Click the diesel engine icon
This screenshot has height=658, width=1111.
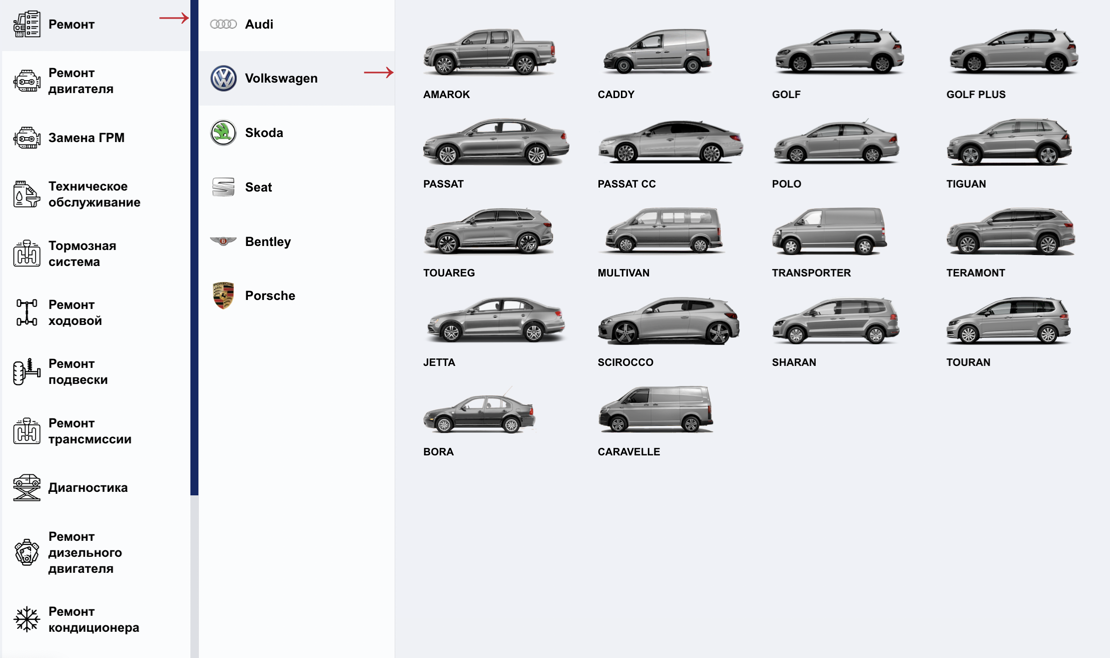click(x=27, y=552)
